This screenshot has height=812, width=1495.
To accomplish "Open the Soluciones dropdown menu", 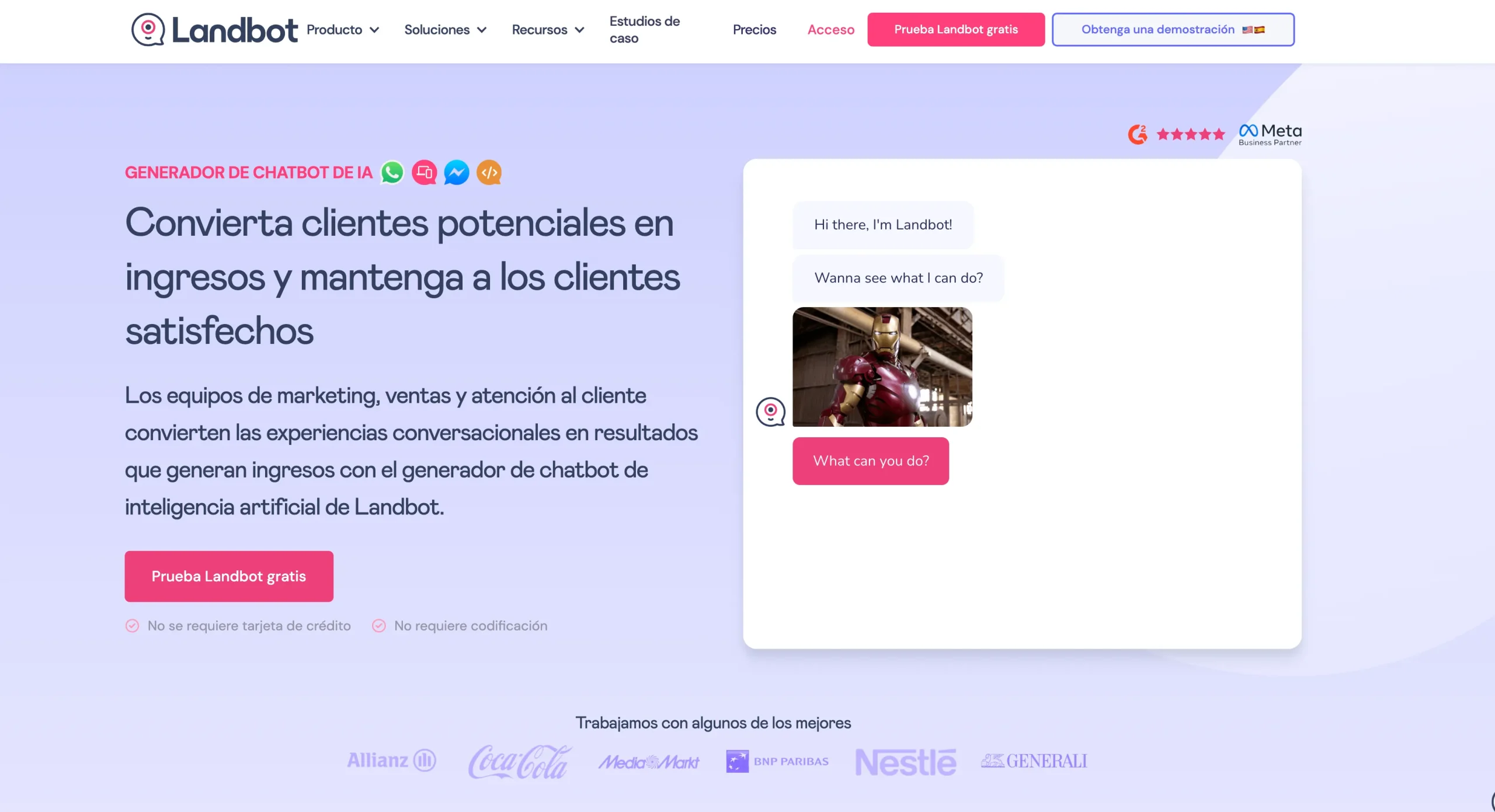I will (x=445, y=30).
